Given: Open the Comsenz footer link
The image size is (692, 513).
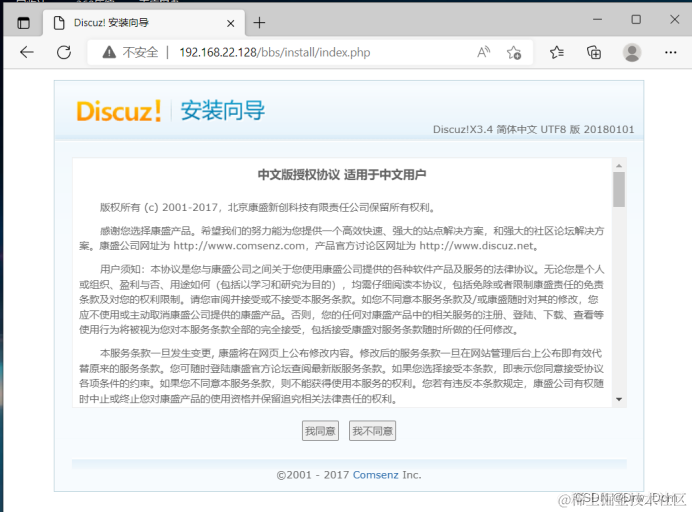Looking at the screenshot, I should (x=376, y=475).
